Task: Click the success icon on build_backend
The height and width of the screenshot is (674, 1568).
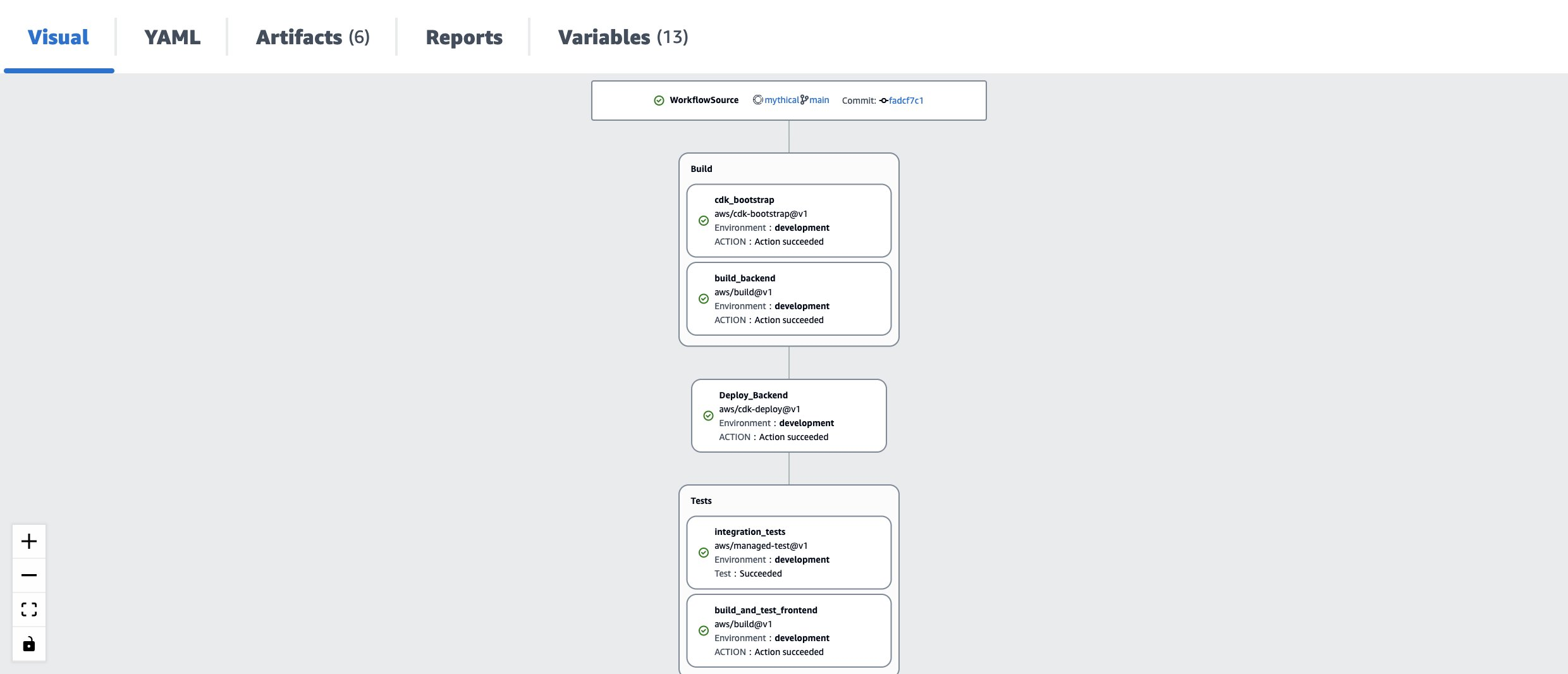Action: click(x=704, y=298)
